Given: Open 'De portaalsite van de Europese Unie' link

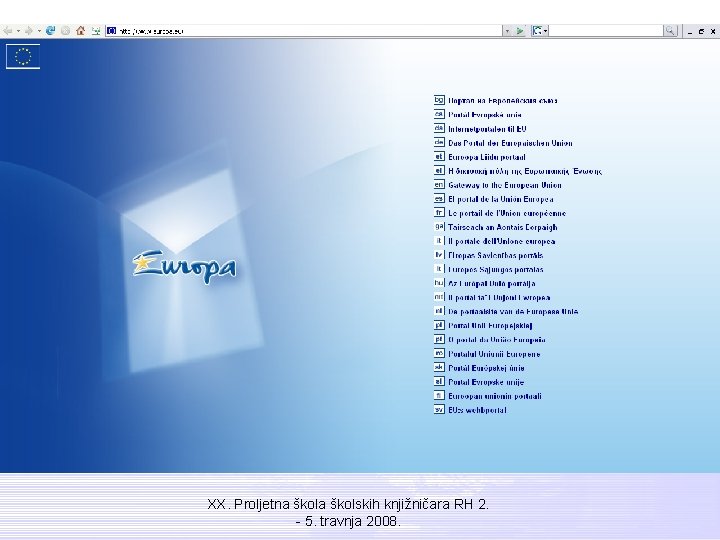Looking at the screenshot, I should [x=513, y=312].
